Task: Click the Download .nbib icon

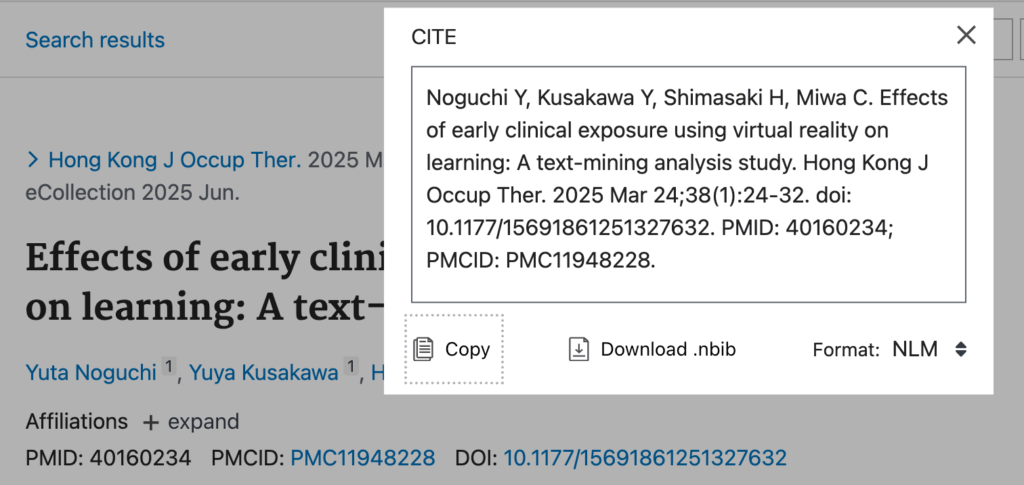Action: [579, 349]
